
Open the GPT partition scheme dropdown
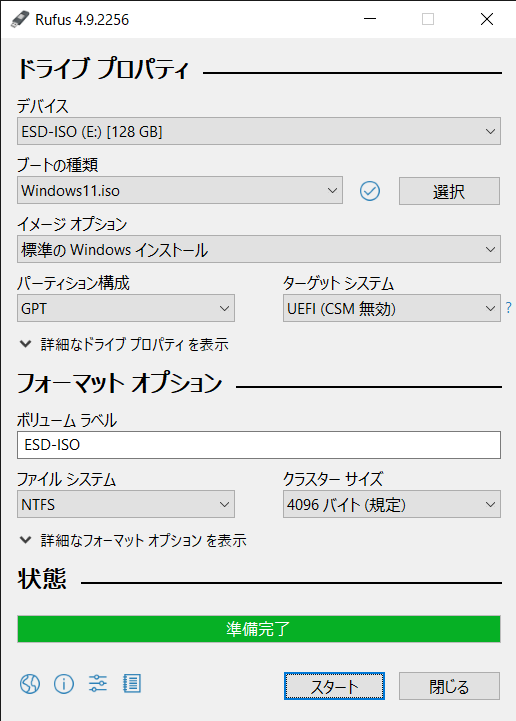click(x=126, y=308)
